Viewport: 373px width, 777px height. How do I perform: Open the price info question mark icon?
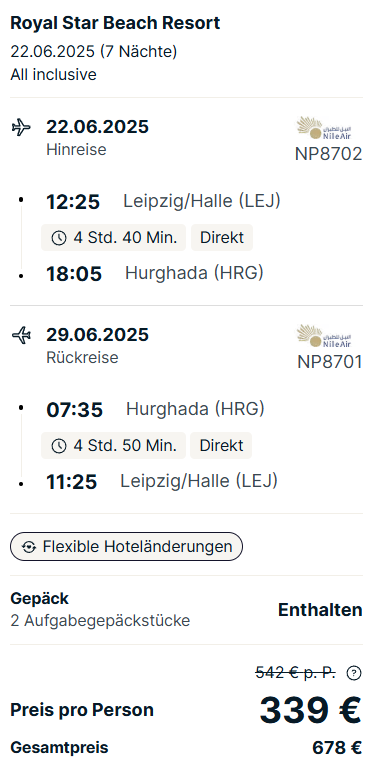click(x=354, y=673)
